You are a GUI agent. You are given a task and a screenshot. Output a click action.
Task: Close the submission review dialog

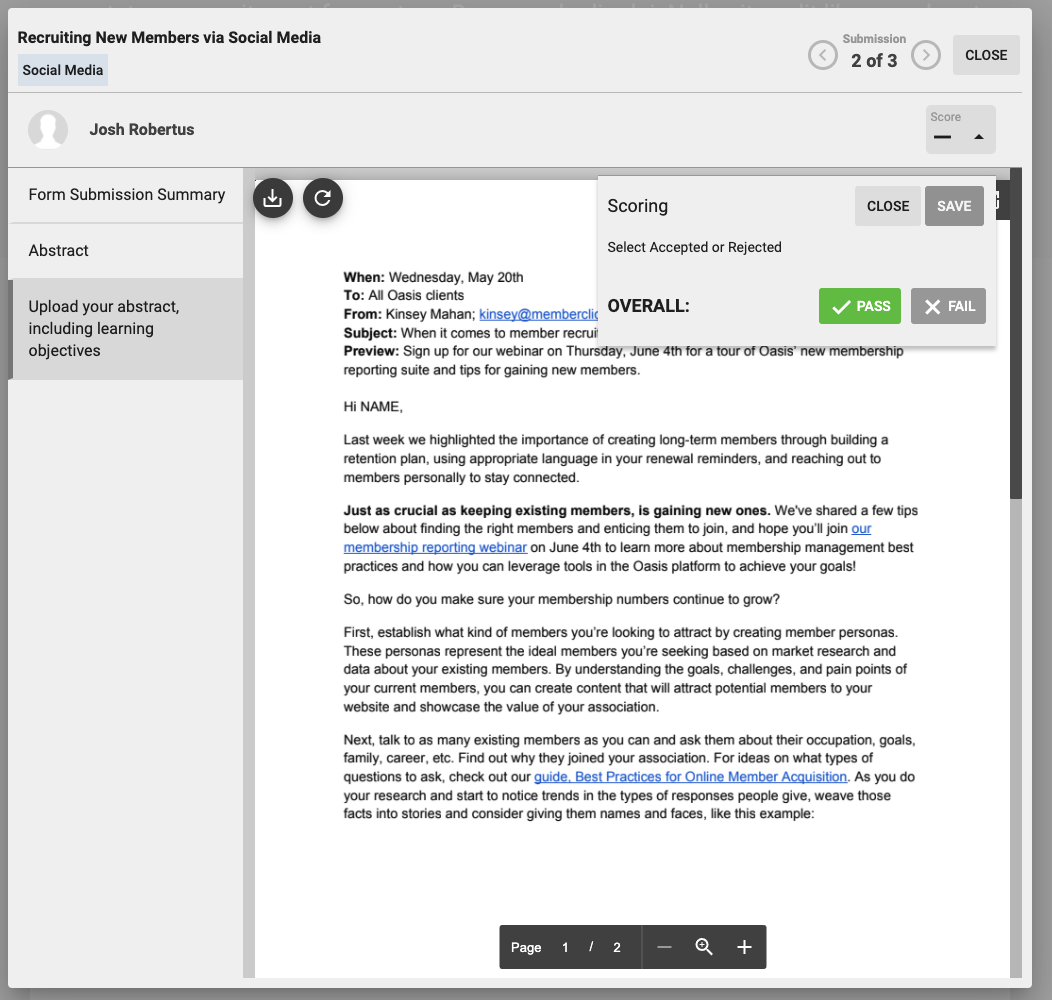986,55
